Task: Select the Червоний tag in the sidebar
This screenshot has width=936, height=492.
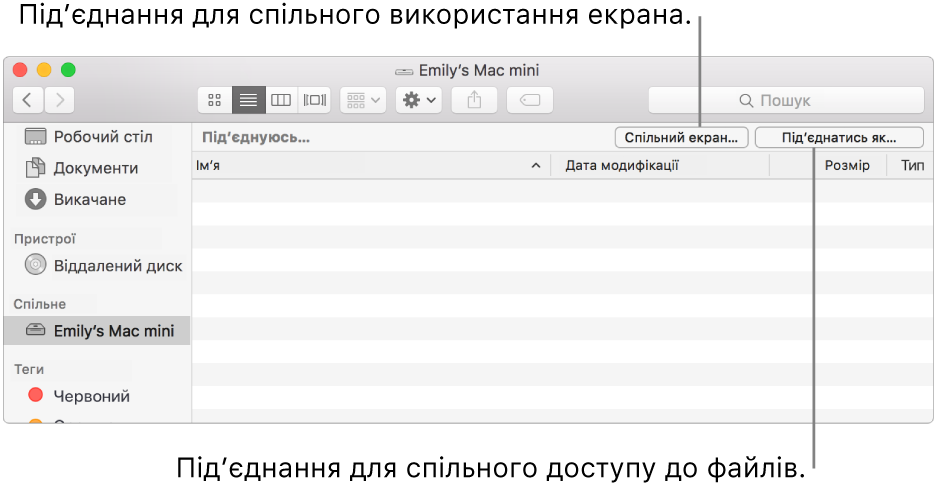Action: tap(97, 396)
